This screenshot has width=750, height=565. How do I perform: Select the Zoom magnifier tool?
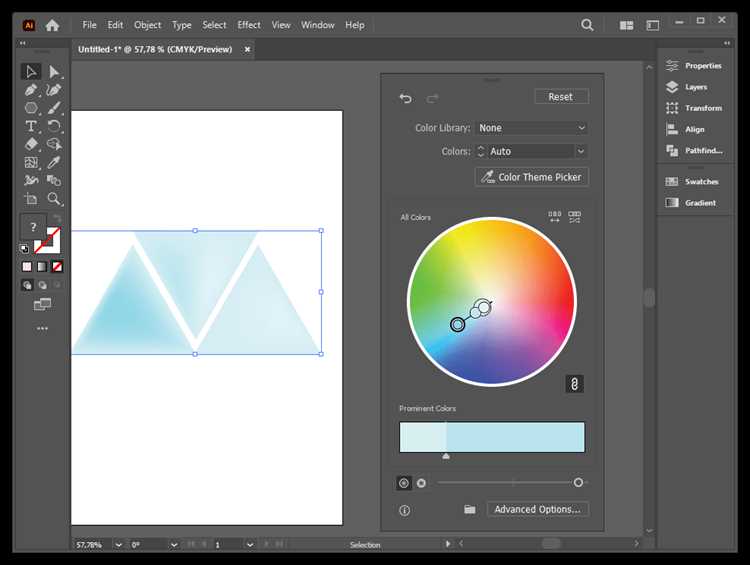coord(54,199)
